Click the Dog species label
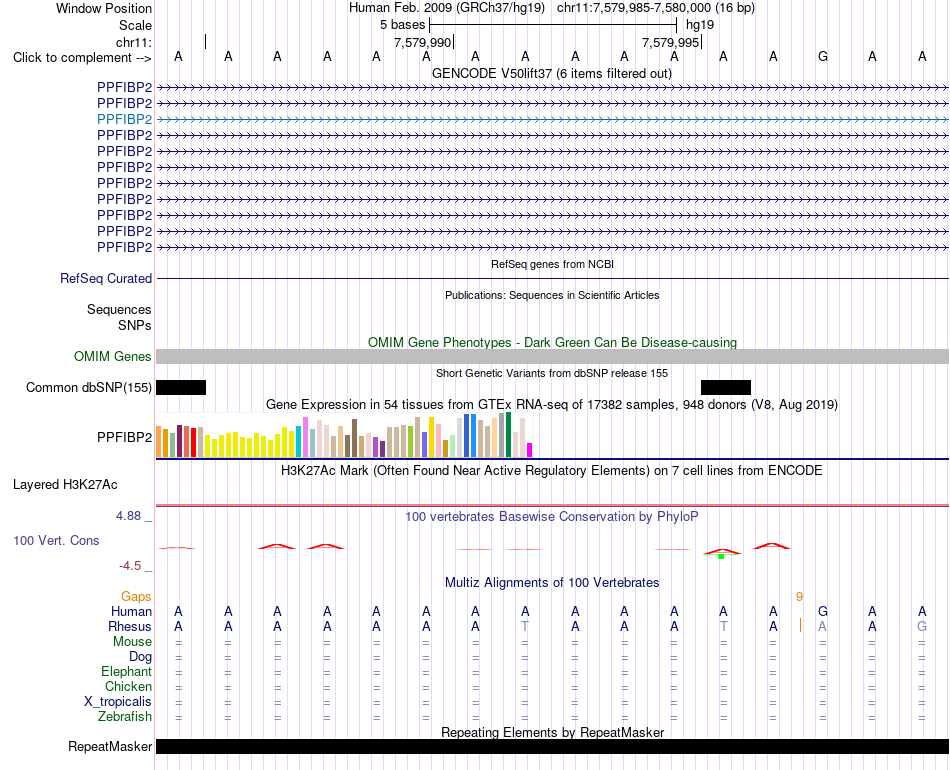The height and width of the screenshot is (770, 950). (140, 657)
